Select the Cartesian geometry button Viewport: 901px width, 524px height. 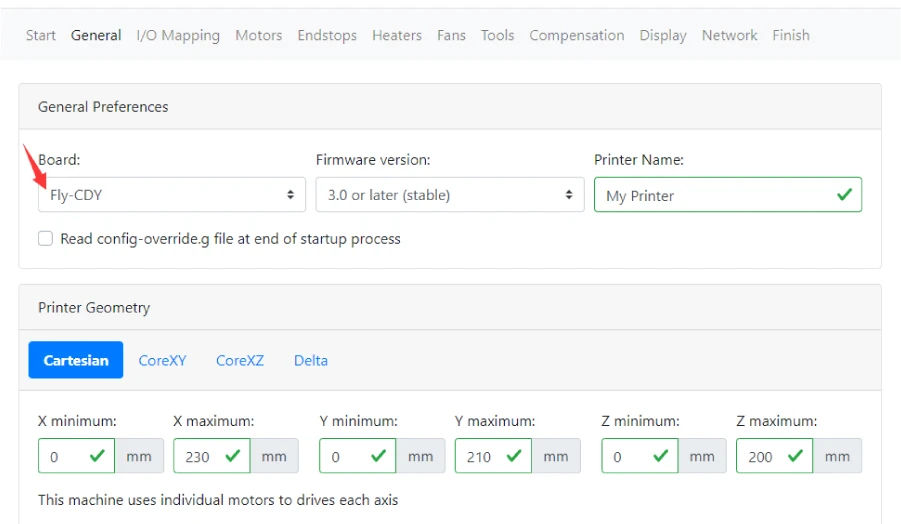tap(76, 360)
